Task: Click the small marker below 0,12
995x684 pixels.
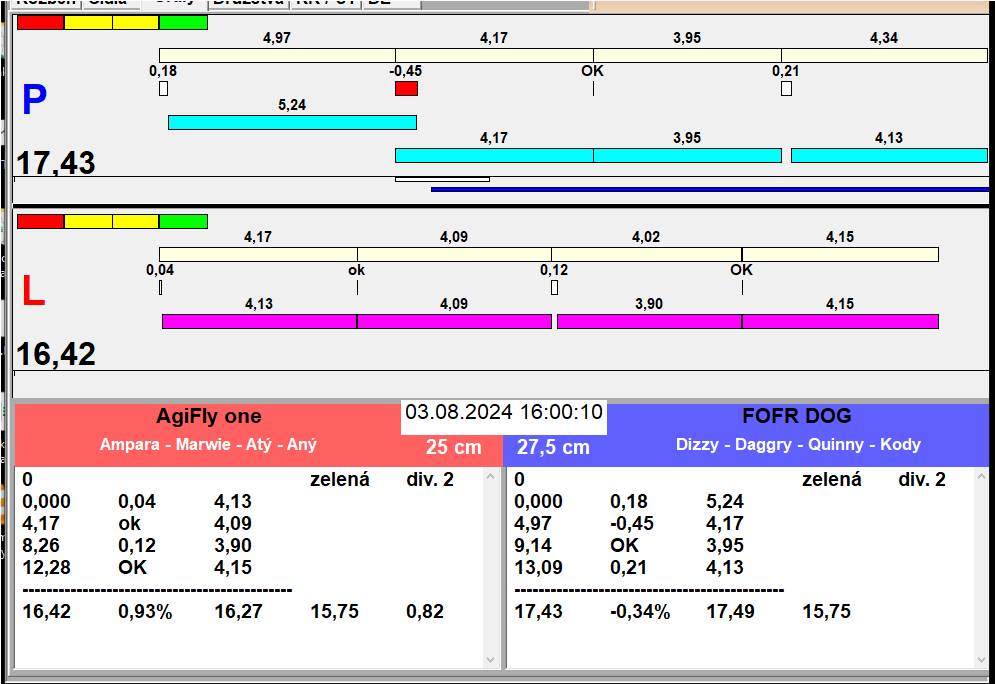Action: (554, 288)
